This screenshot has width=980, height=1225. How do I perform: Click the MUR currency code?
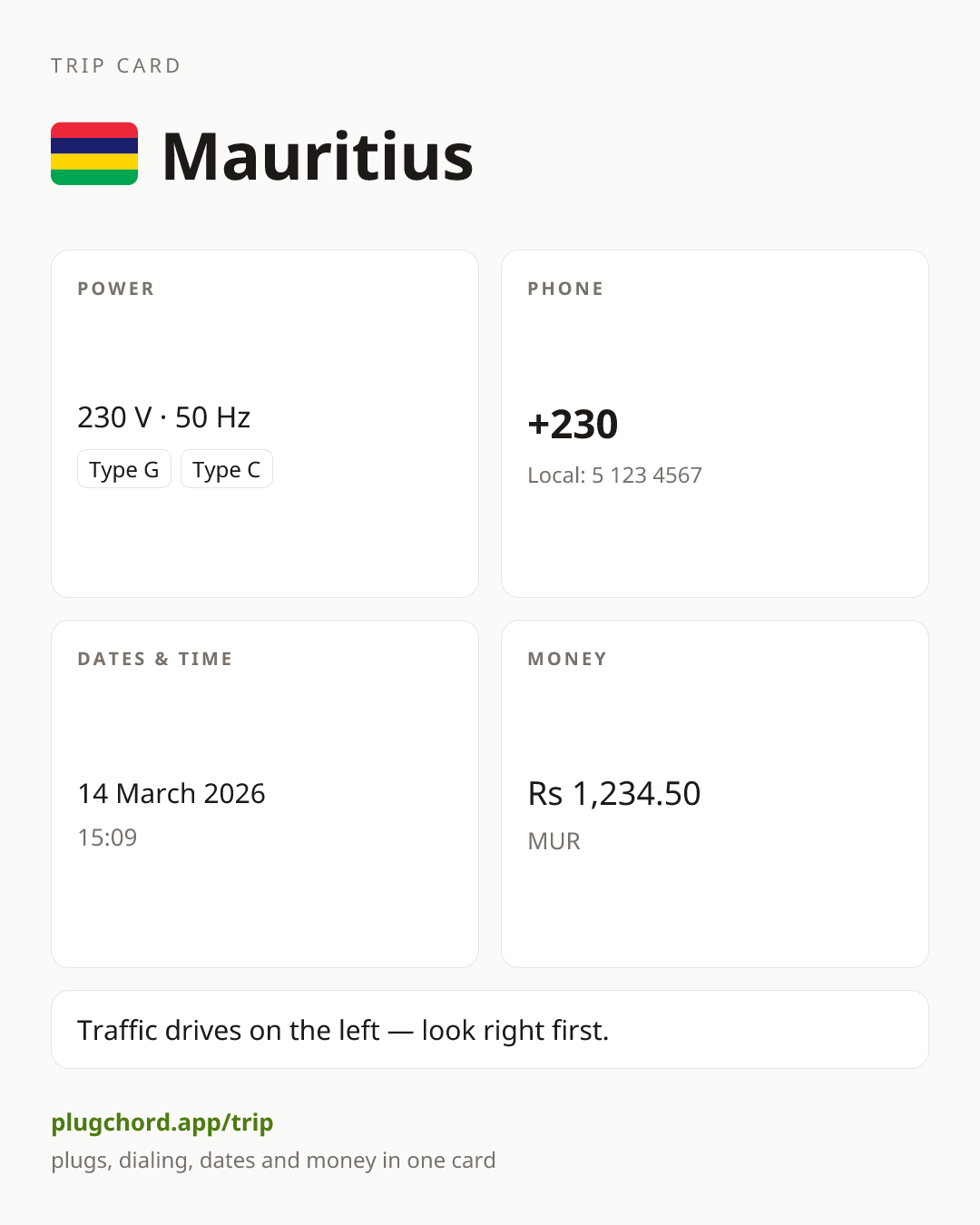554,841
